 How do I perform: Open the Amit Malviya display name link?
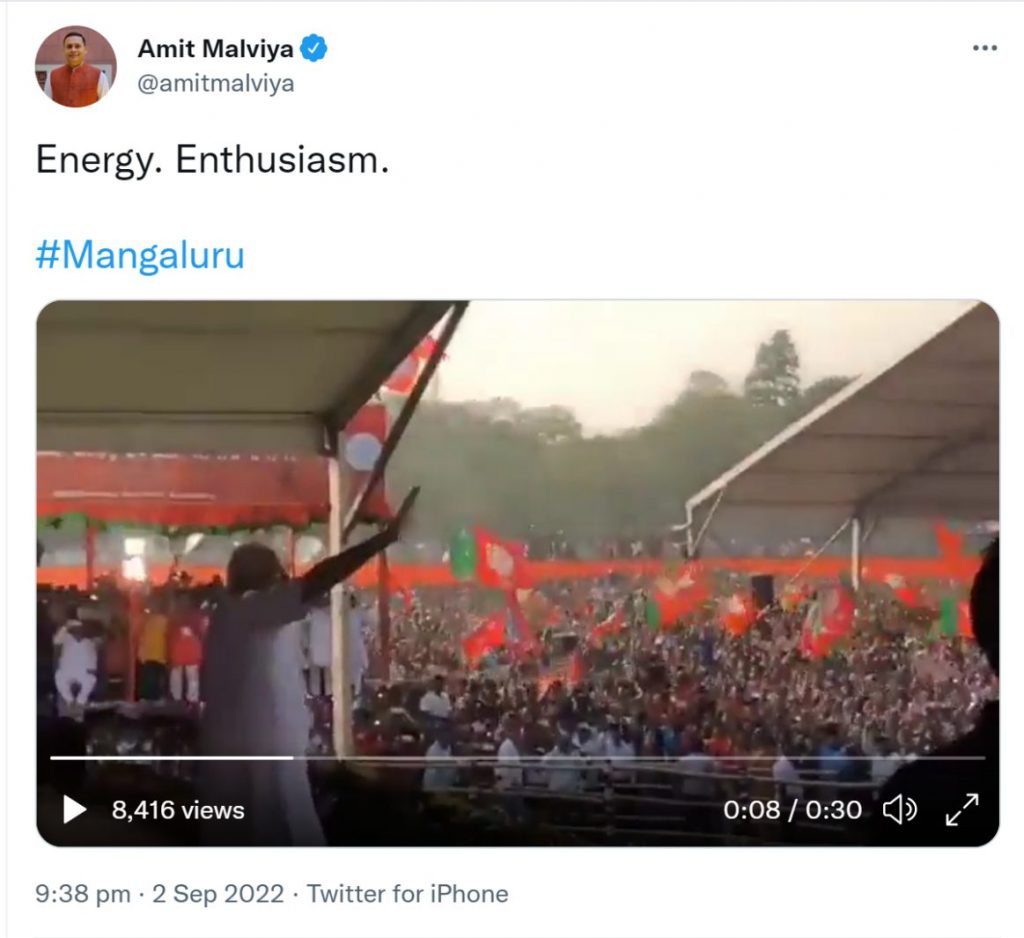coord(215,48)
